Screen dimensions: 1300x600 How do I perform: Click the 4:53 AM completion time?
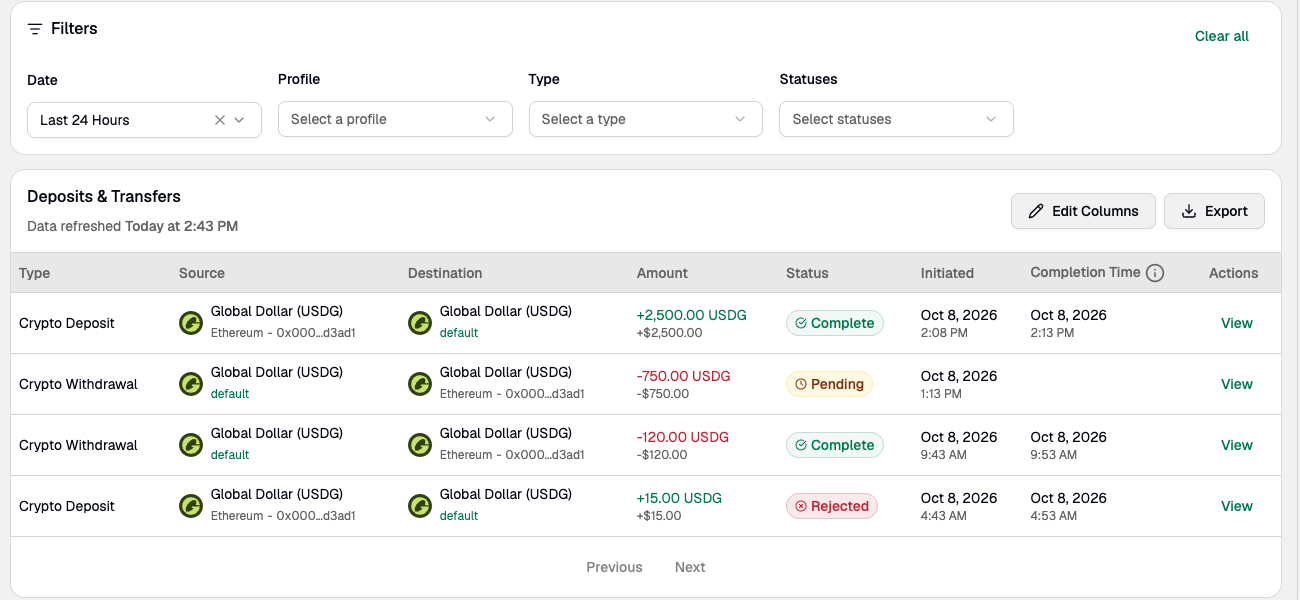1054,516
